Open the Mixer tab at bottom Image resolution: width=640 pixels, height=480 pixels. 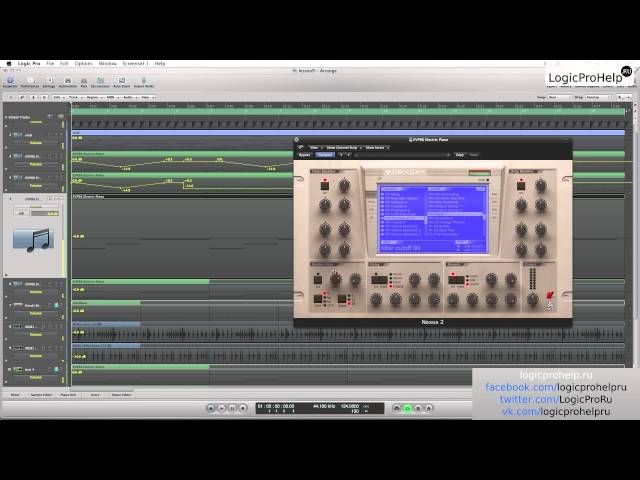15,395
